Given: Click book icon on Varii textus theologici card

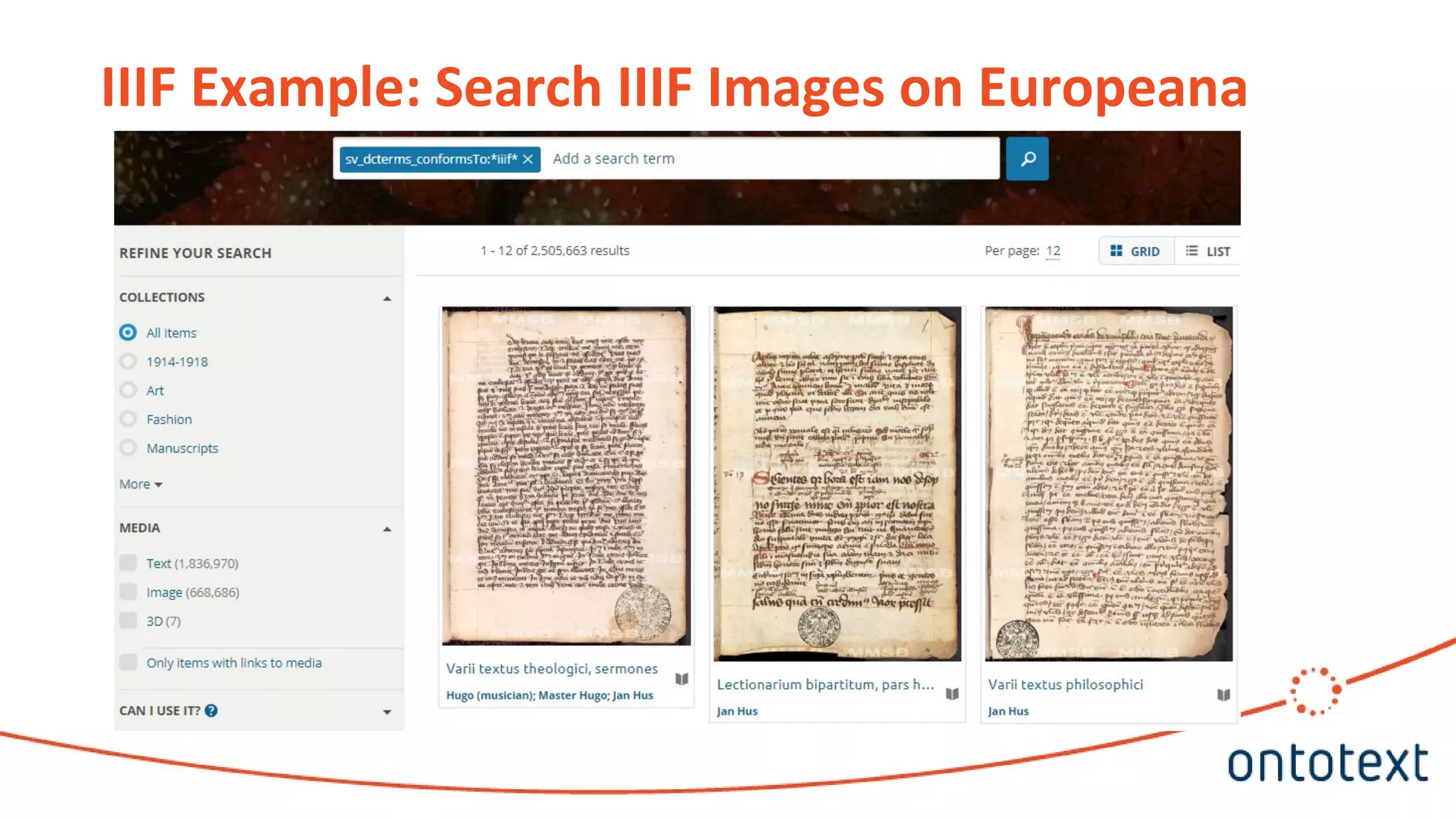Looking at the screenshot, I should (681, 679).
